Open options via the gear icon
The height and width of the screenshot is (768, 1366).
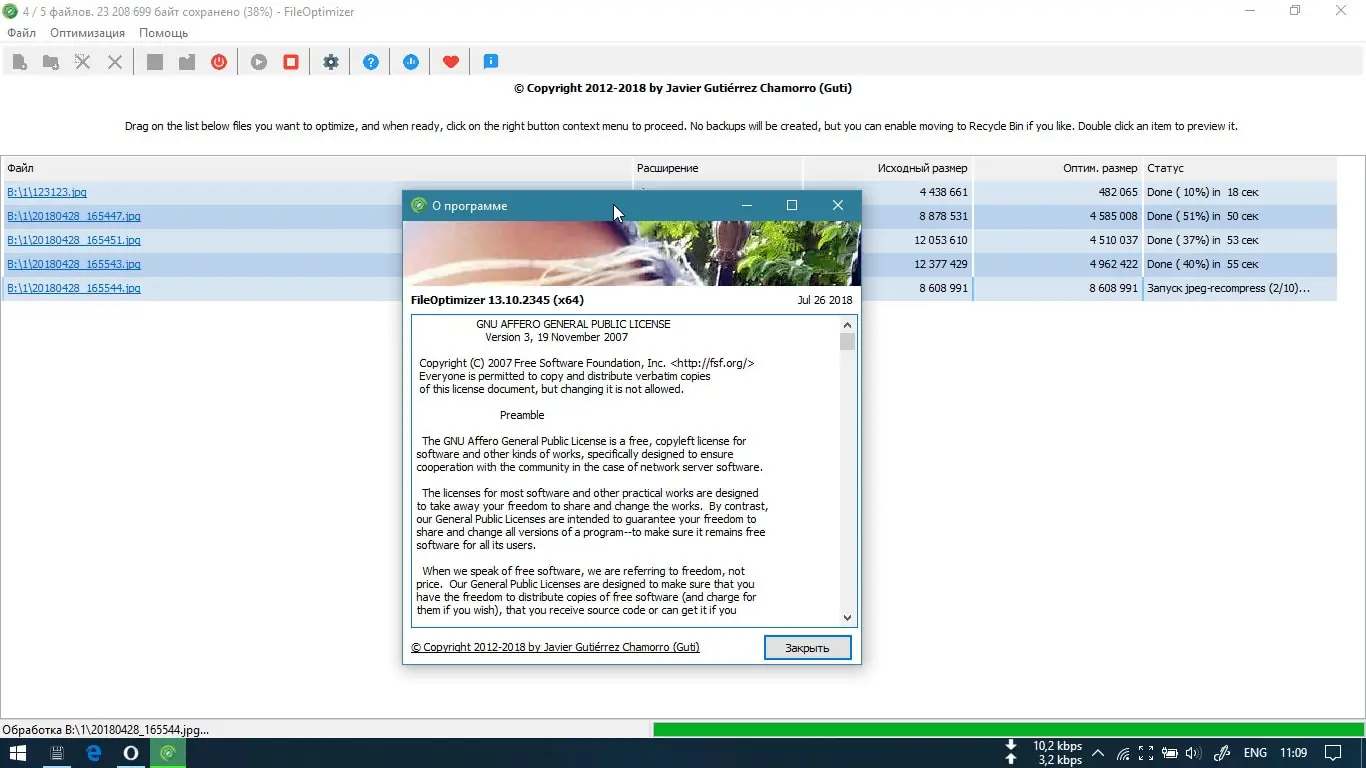(331, 62)
